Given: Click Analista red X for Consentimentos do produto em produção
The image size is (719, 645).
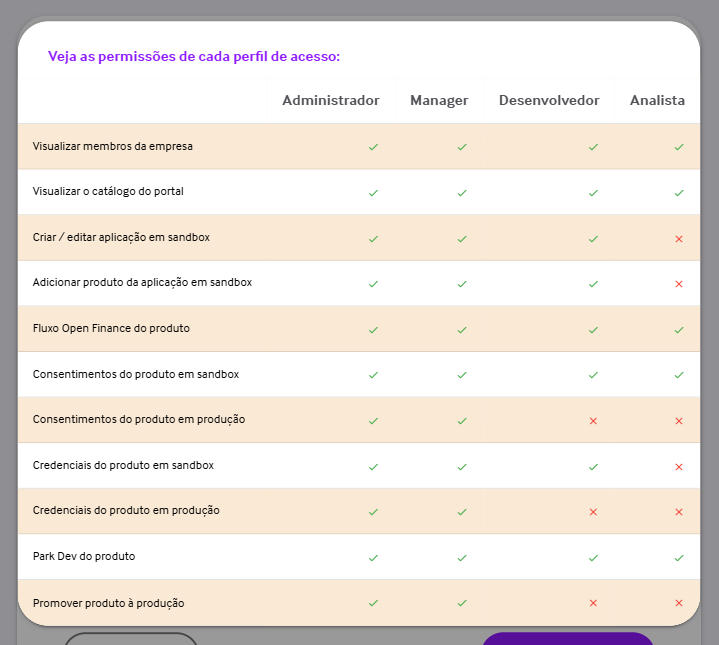Looking at the screenshot, I should [679, 421].
